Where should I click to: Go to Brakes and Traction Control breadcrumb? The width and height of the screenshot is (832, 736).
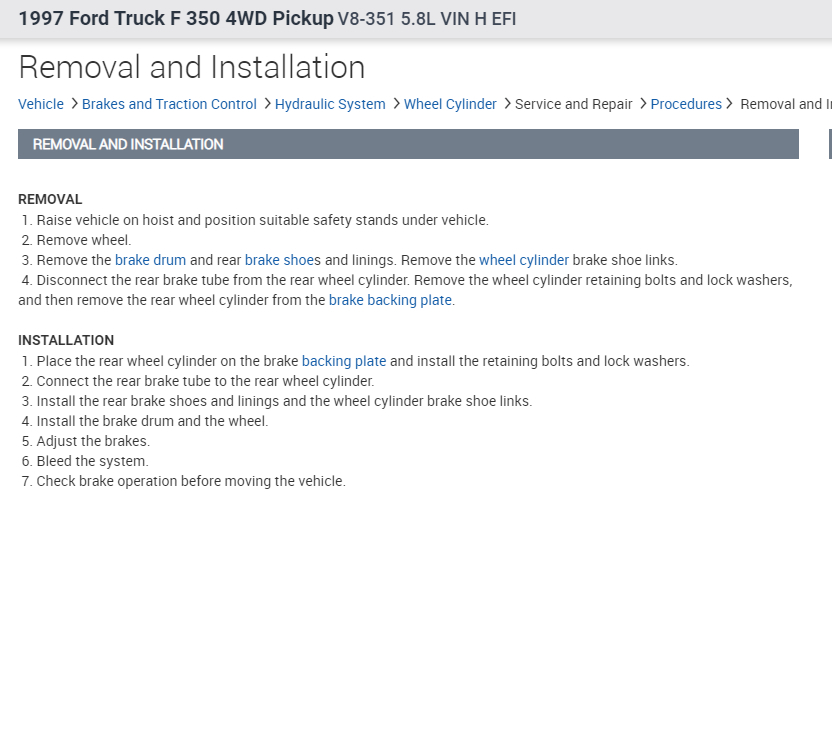[x=169, y=104]
